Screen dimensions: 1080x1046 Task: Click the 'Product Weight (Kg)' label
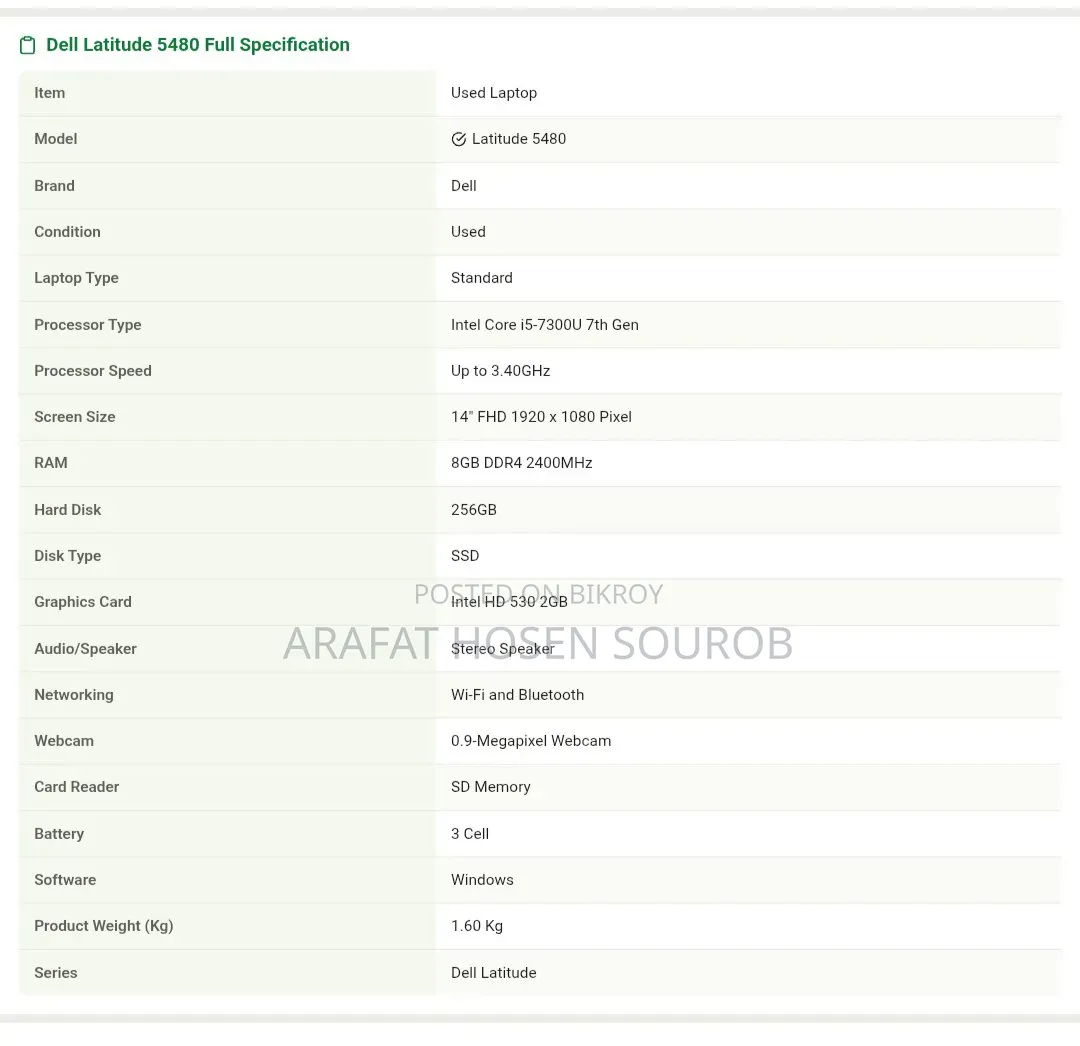104,927
